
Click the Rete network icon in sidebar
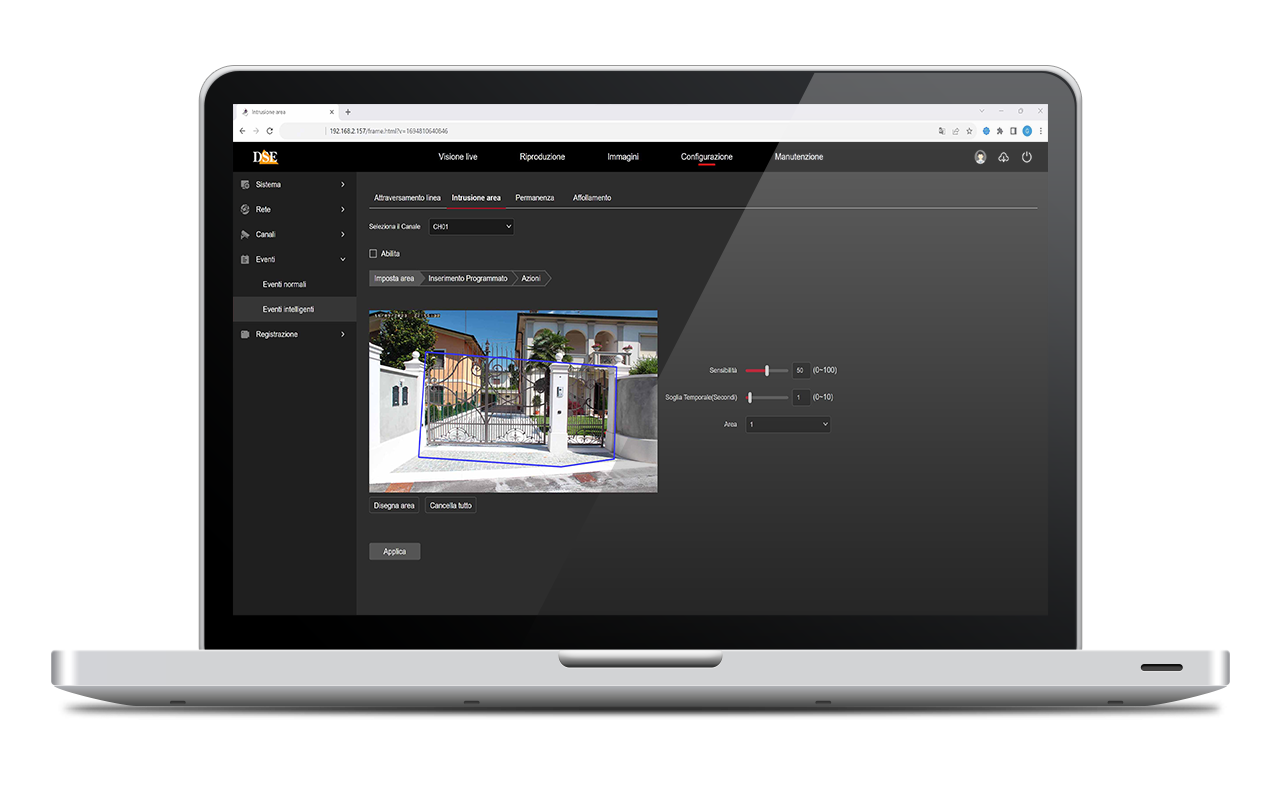click(x=243, y=209)
